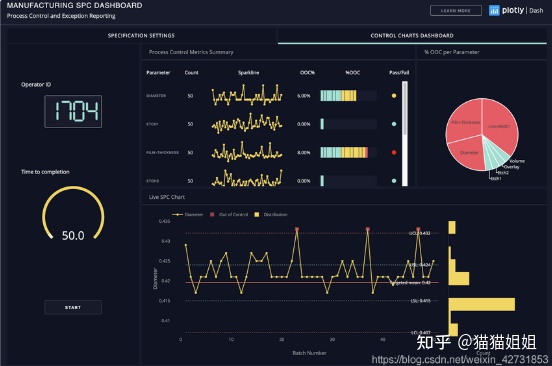Click the Film-Thickness row 8.00% OOC value

pyautogui.click(x=303, y=152)
